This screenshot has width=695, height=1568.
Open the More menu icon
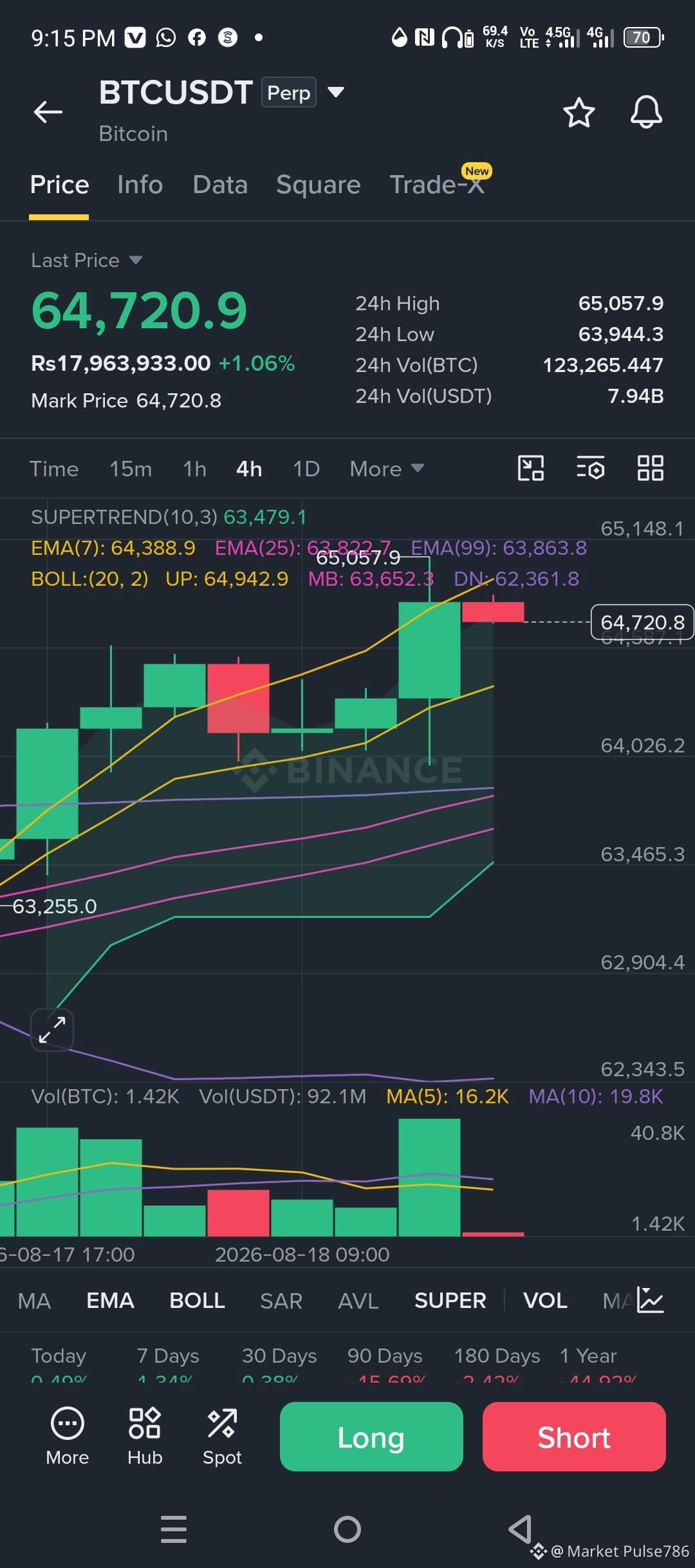point(68,1437)
